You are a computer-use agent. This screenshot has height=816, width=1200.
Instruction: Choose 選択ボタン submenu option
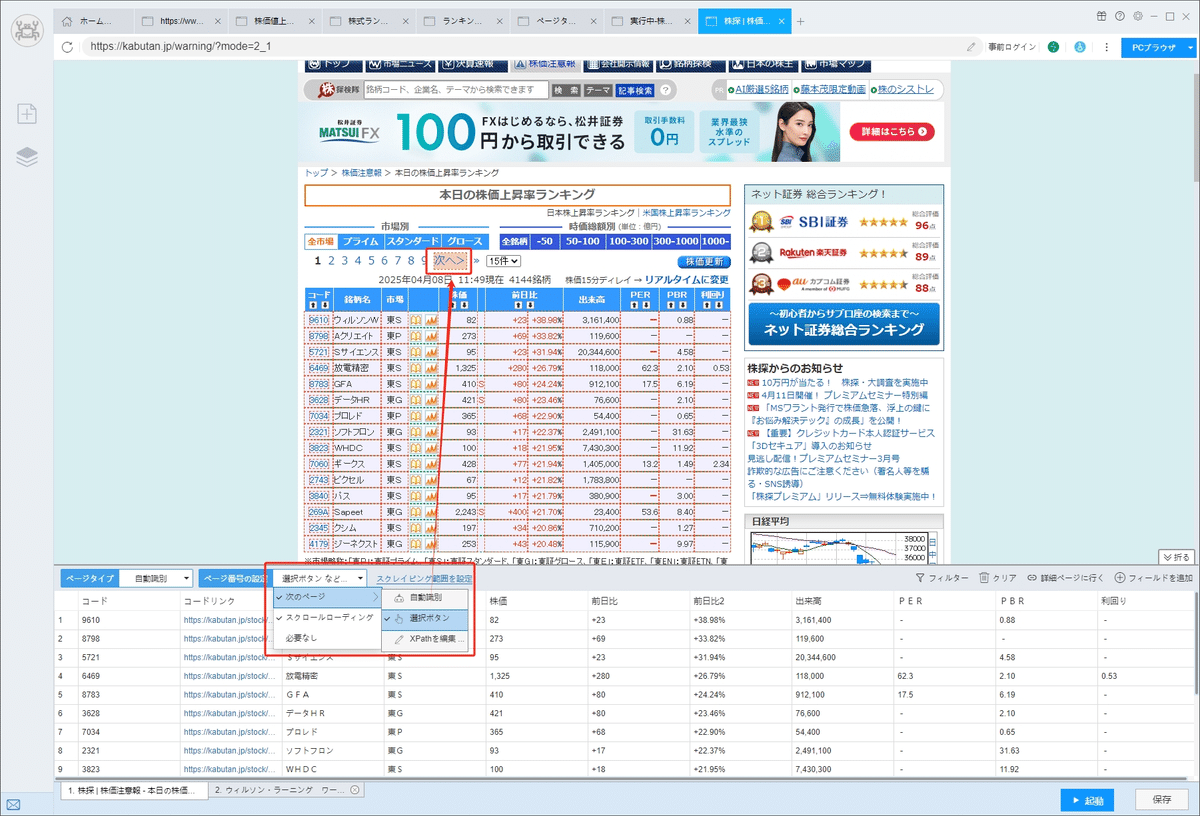coord(425,619)
